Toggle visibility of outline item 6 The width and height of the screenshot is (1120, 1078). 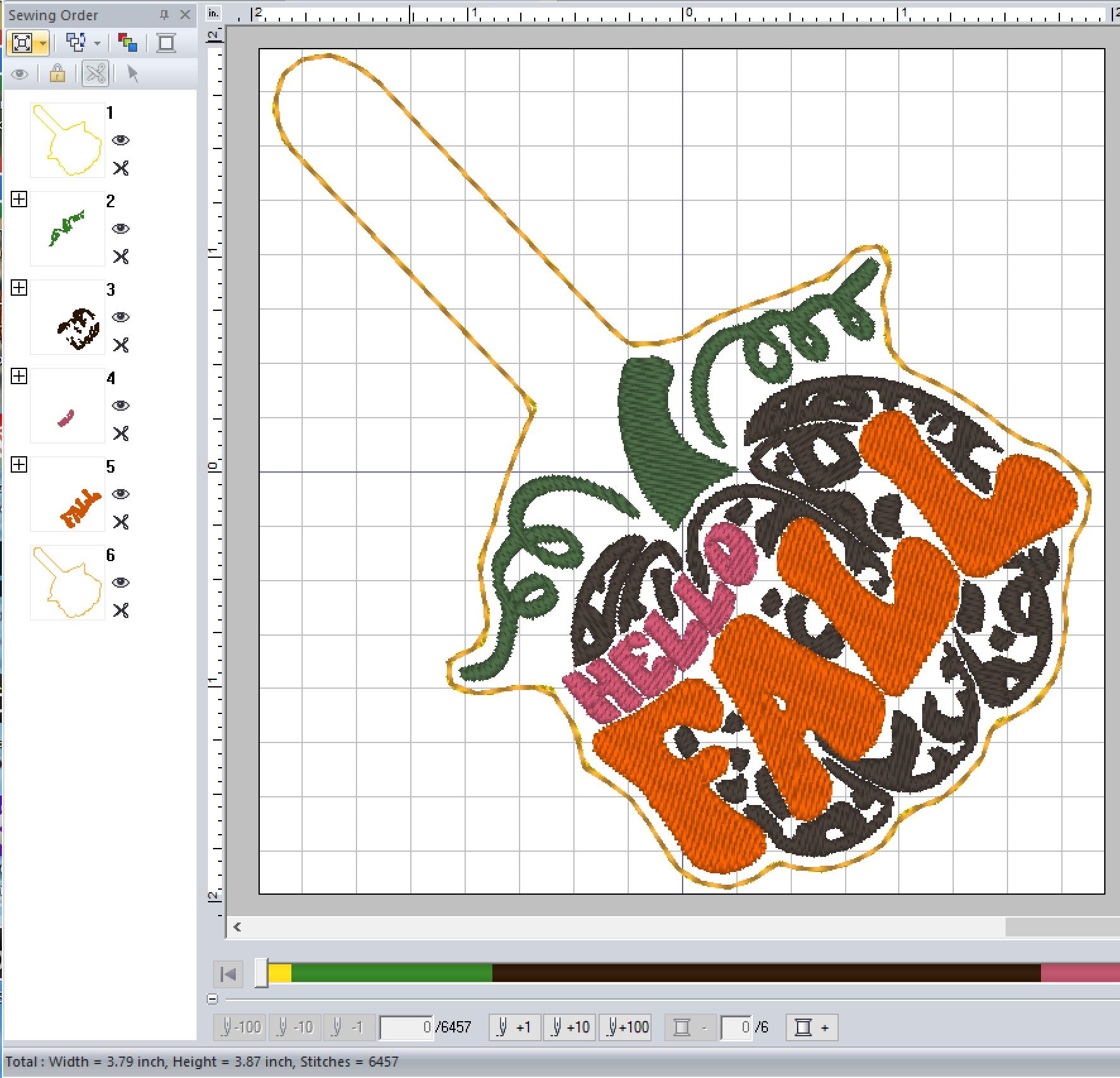[x=121, y=583]
